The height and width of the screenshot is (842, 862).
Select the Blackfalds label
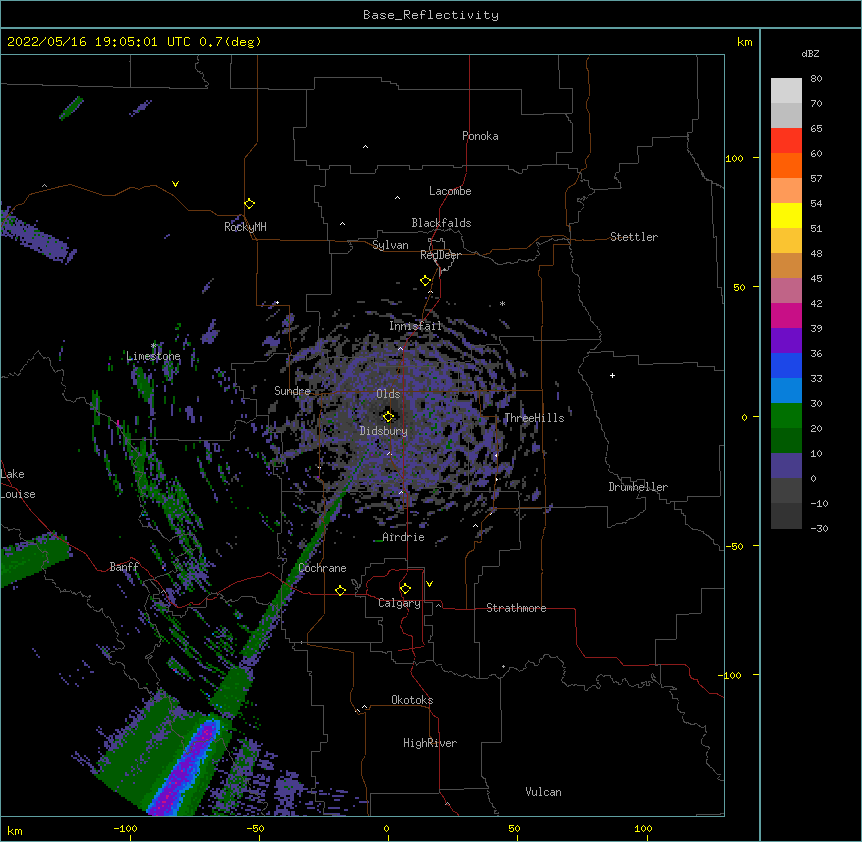(x=441, y=223)
